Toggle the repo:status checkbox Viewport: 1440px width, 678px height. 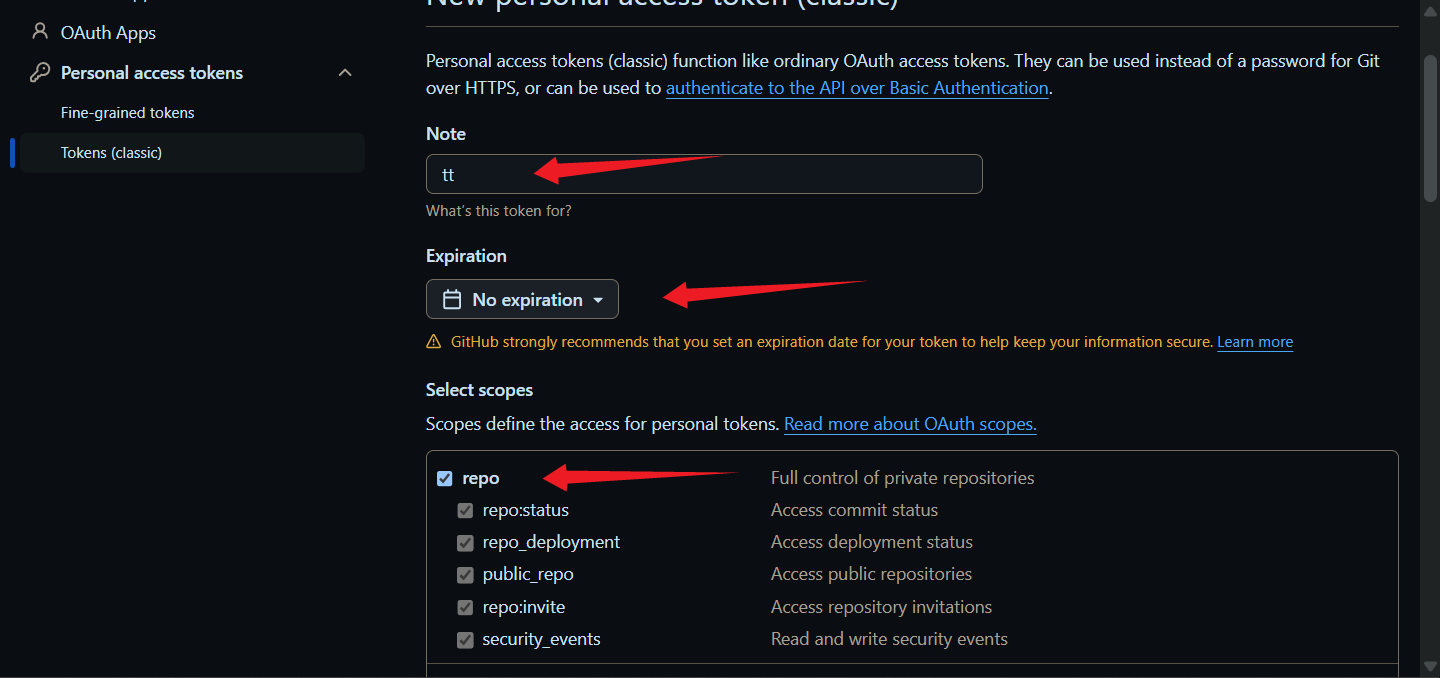[465, 511]
